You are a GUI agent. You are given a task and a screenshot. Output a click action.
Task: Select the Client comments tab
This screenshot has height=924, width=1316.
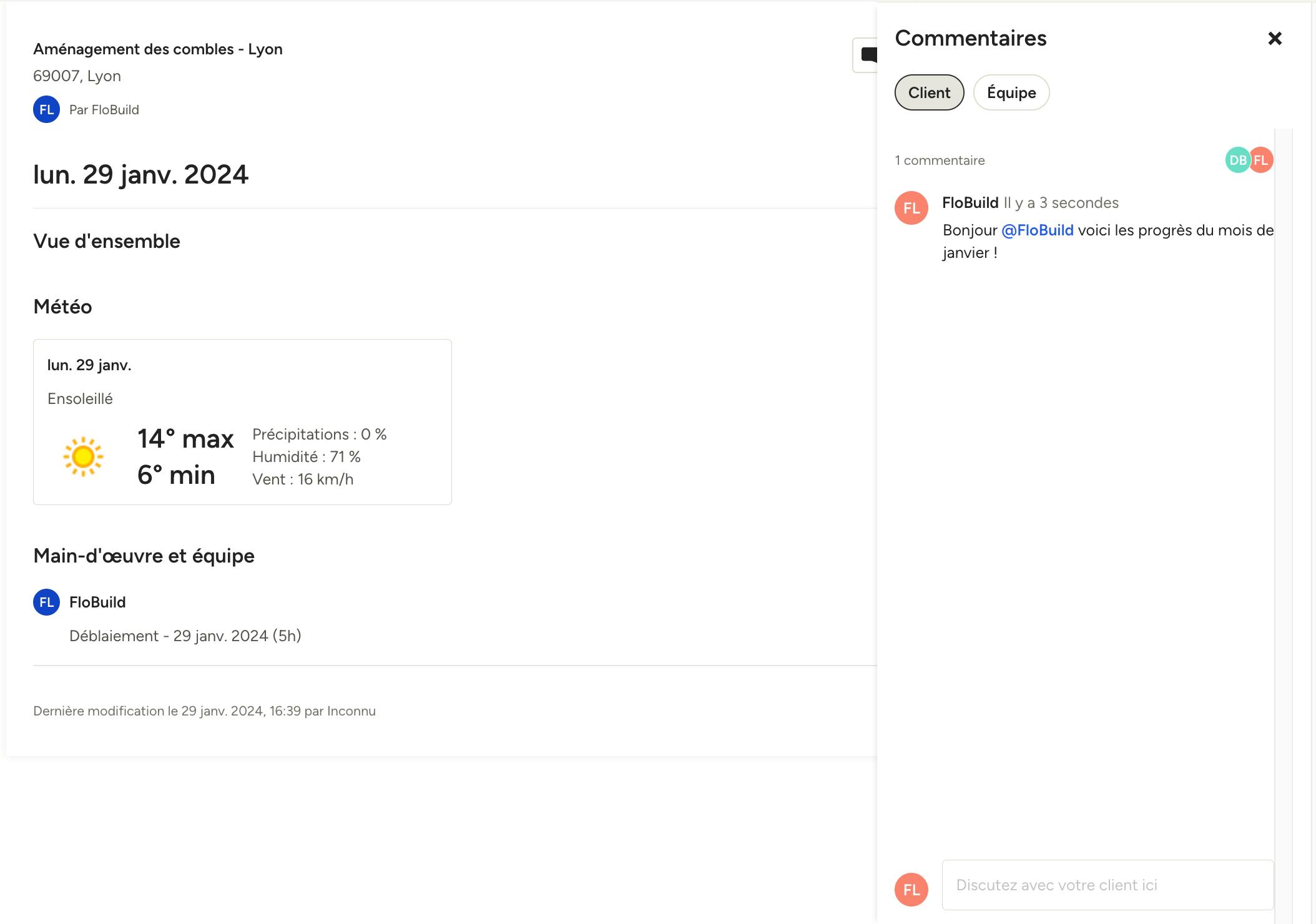pyautogui.click(x=929, y=92)
